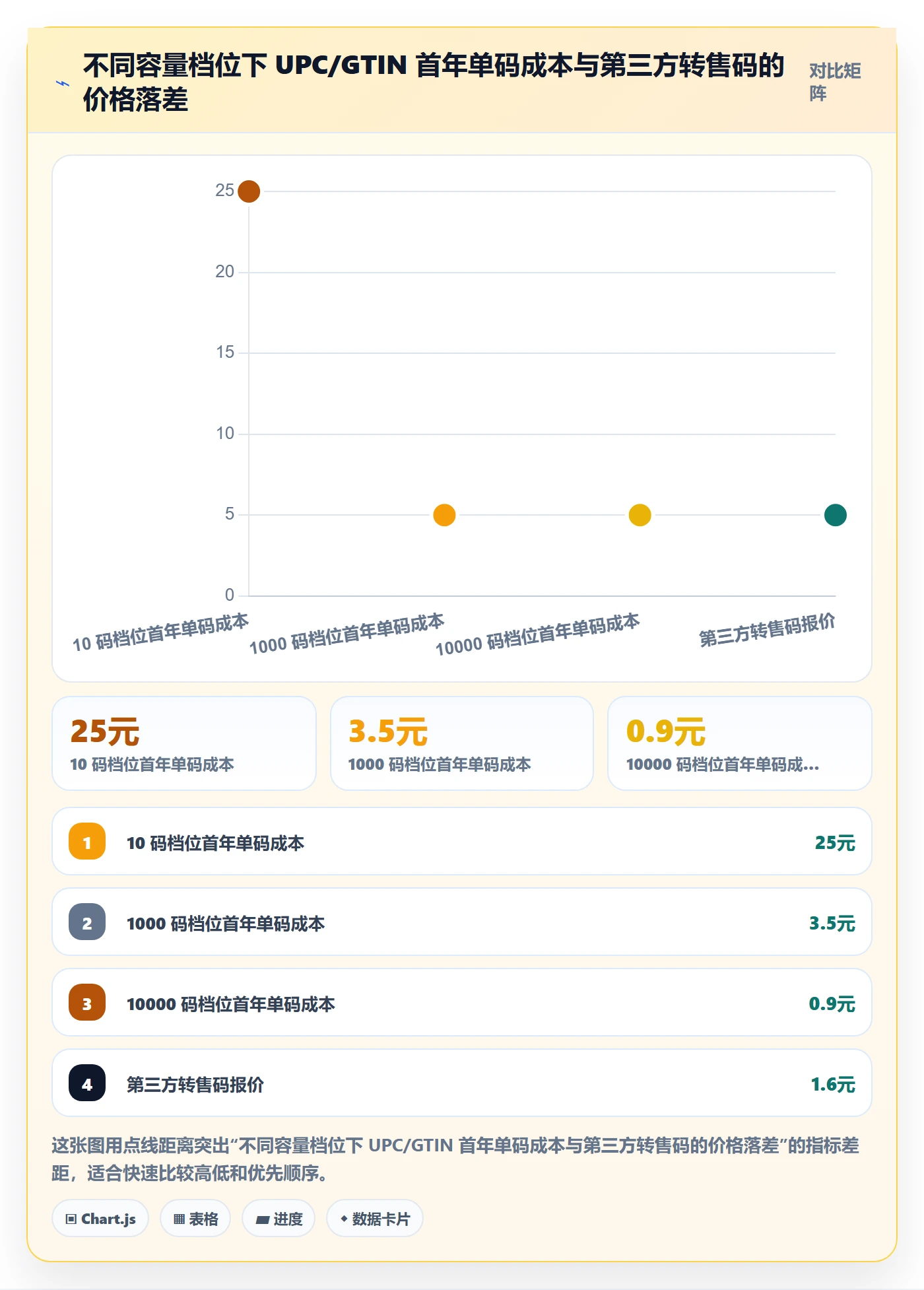The width and height of the screenshot is (924, 1290).
Task: Open the 3.5元 summary card
Action: click(462, 743)
